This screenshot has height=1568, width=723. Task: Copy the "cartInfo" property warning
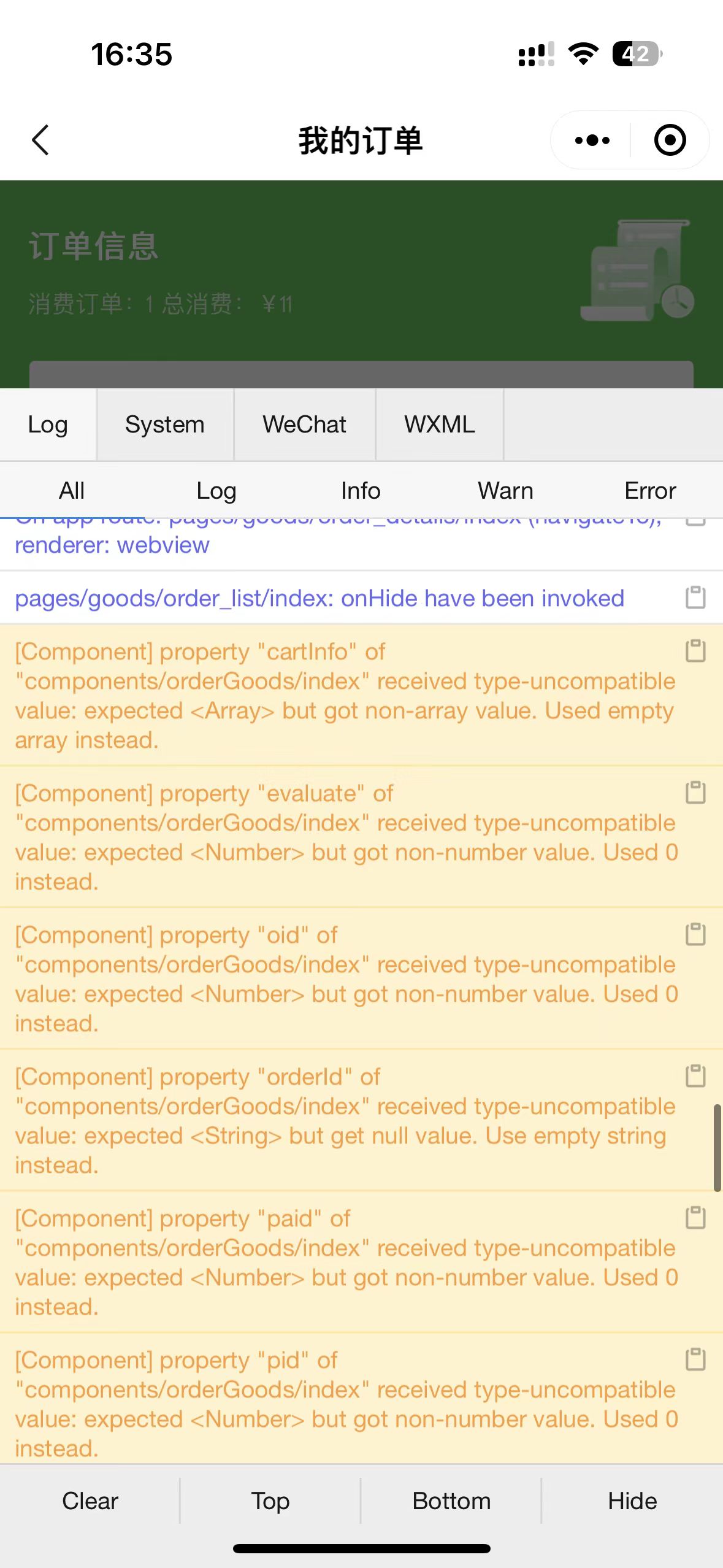click(695, 650)
